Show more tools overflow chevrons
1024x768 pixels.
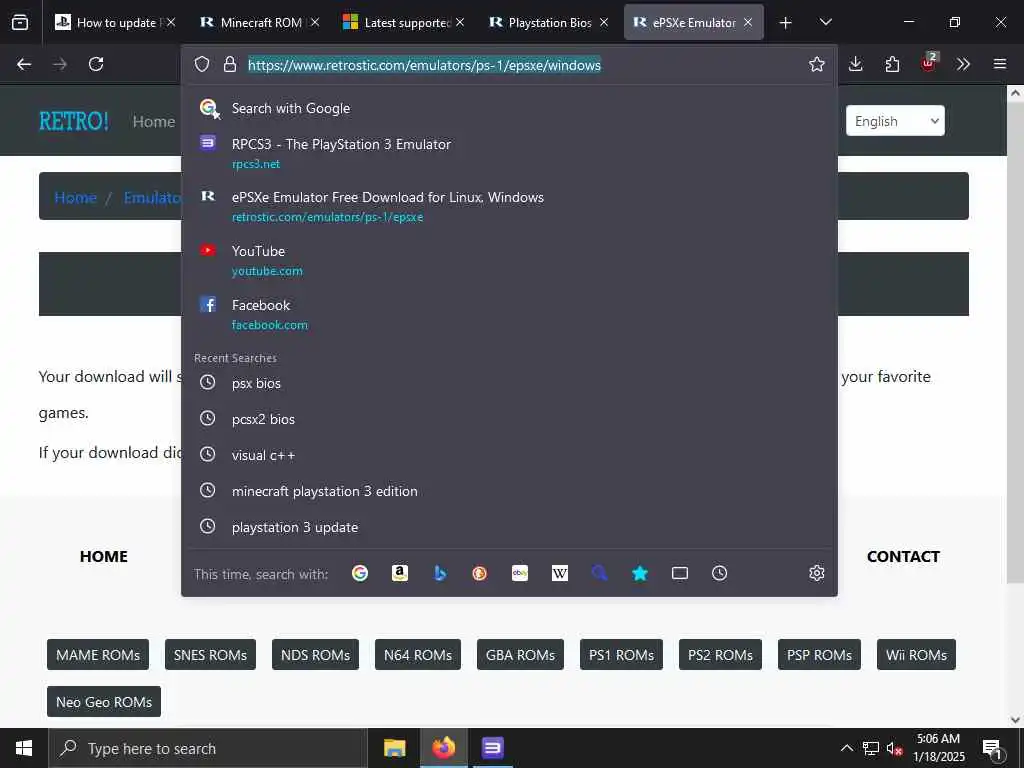963,64
